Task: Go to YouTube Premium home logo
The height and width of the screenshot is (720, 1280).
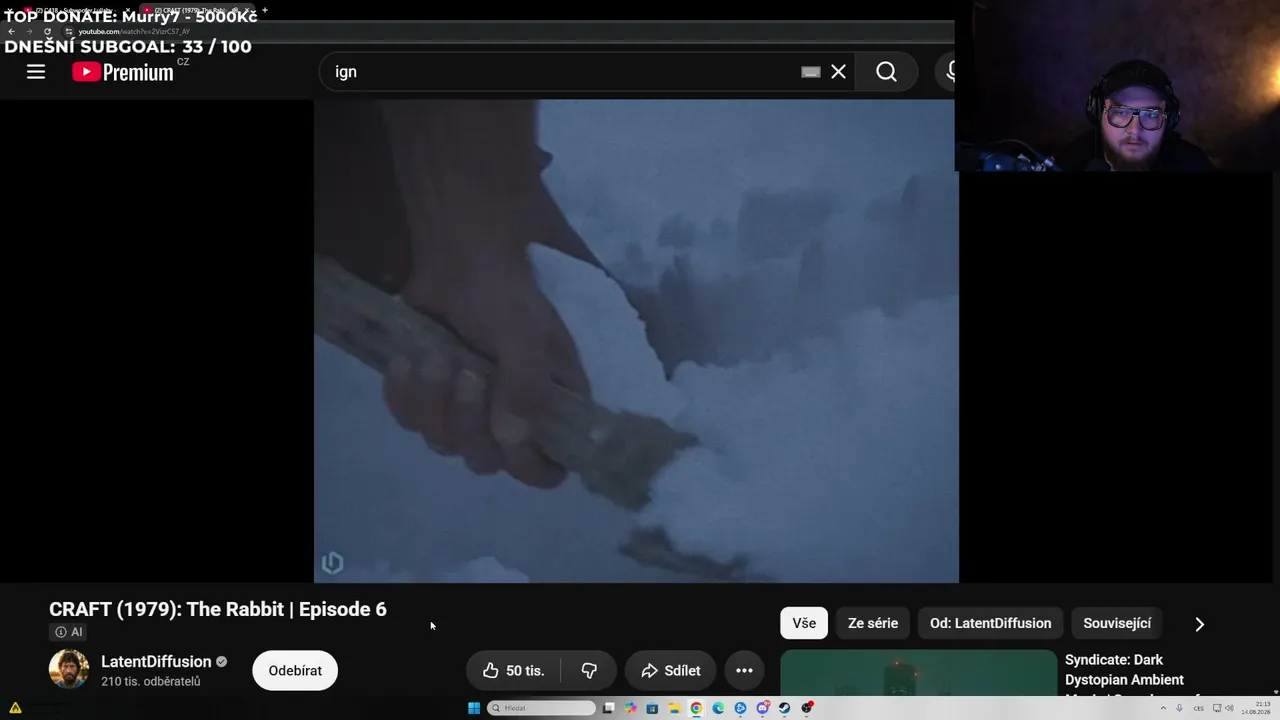Action: 123,72
